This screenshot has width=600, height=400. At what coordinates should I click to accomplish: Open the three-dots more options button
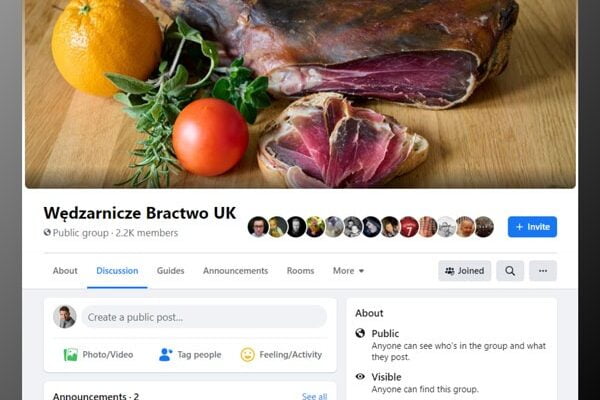[x=543, y=270]
